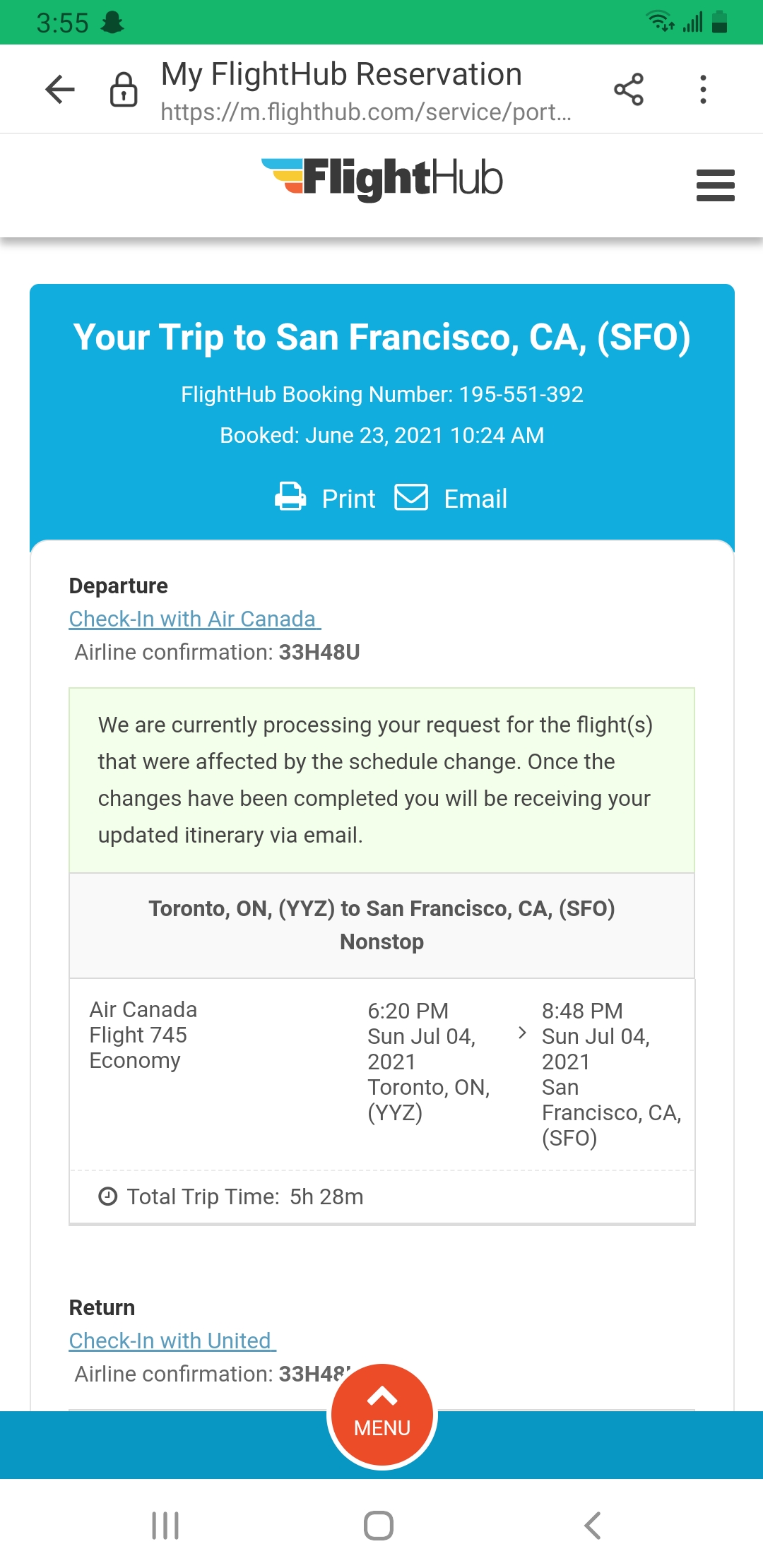Viewport: 763px width, 1568px height.
Task: Tap the clock icon beside Total Trip Time
Action: tap(107, 1196)
